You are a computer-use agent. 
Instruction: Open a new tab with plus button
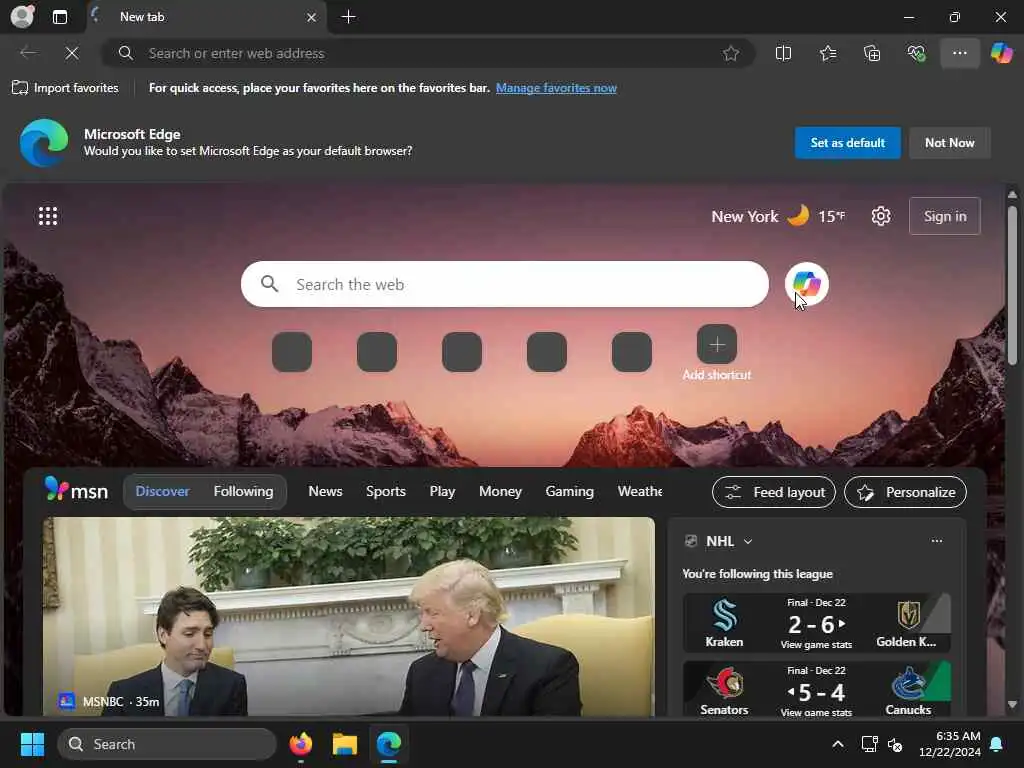click(x=349, y=17)
